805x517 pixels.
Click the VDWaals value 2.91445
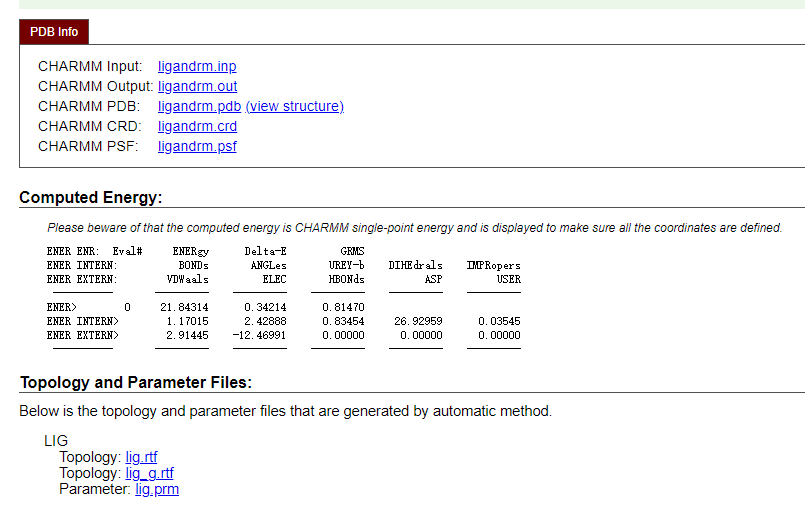pos(187,336)
